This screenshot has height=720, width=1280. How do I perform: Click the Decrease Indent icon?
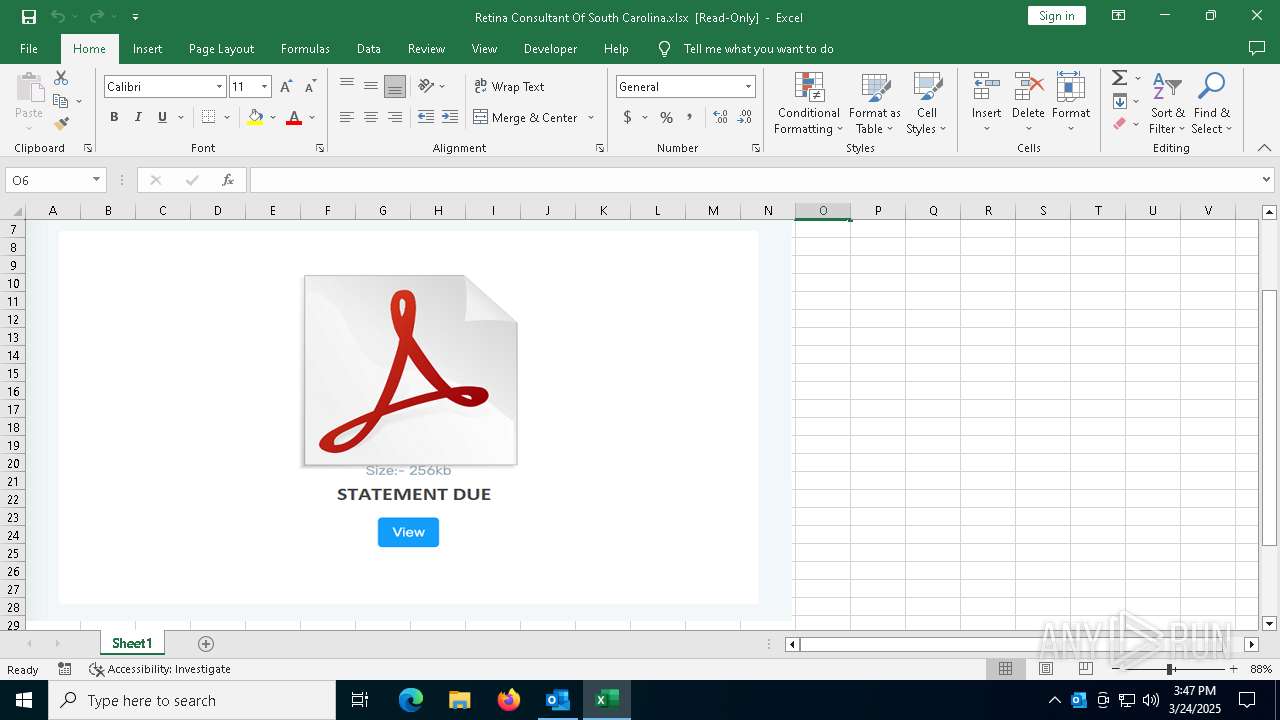pyautogui.click(x=426, y=117)
